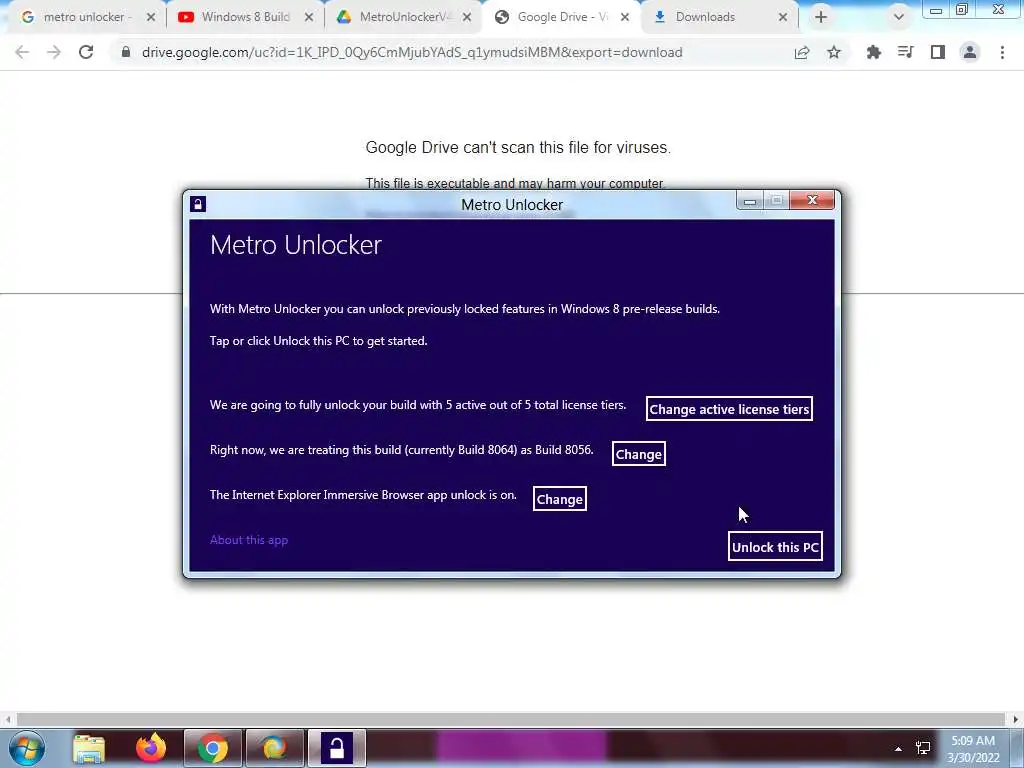Select Chrome in the taskbar

click(x=213, y=748)
